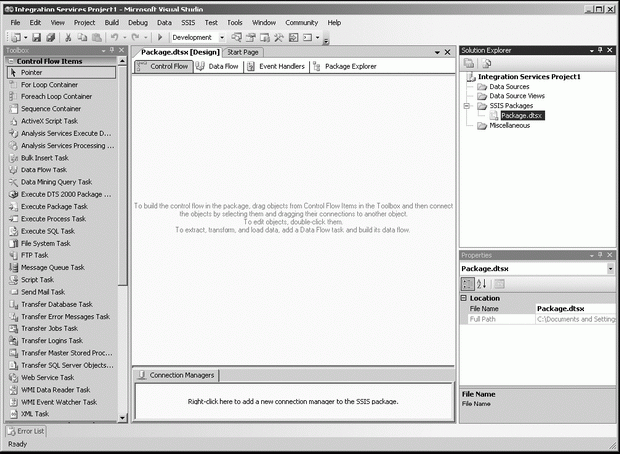Open the Build menu
This screenshot has height=454, width=620.
(112, 23)
